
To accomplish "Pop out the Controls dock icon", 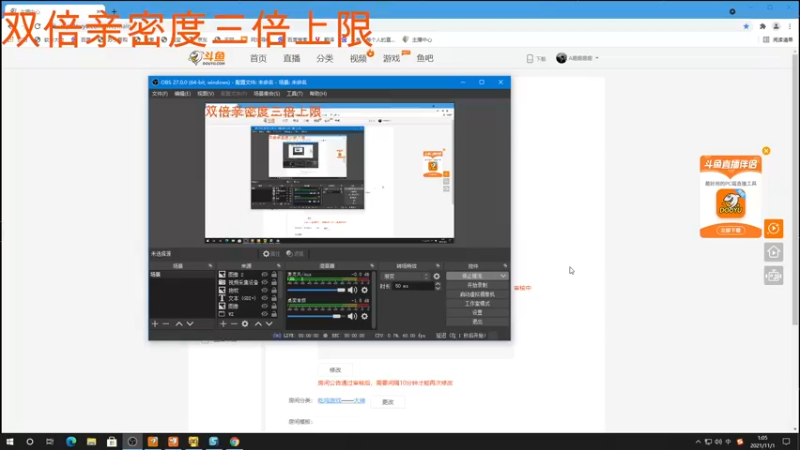I will [x=505, y=266].
